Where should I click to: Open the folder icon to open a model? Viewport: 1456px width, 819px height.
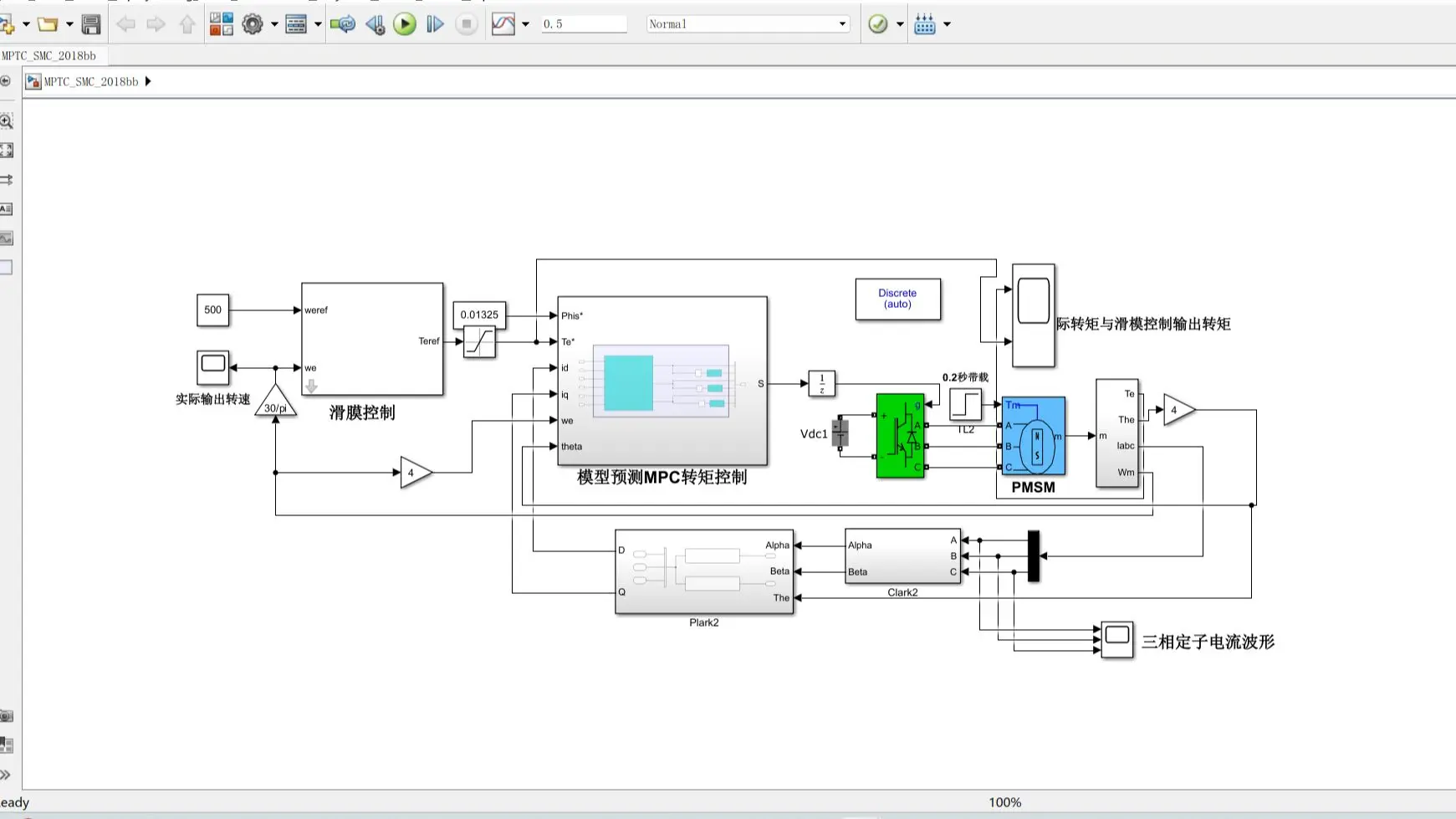coord(48,24)
